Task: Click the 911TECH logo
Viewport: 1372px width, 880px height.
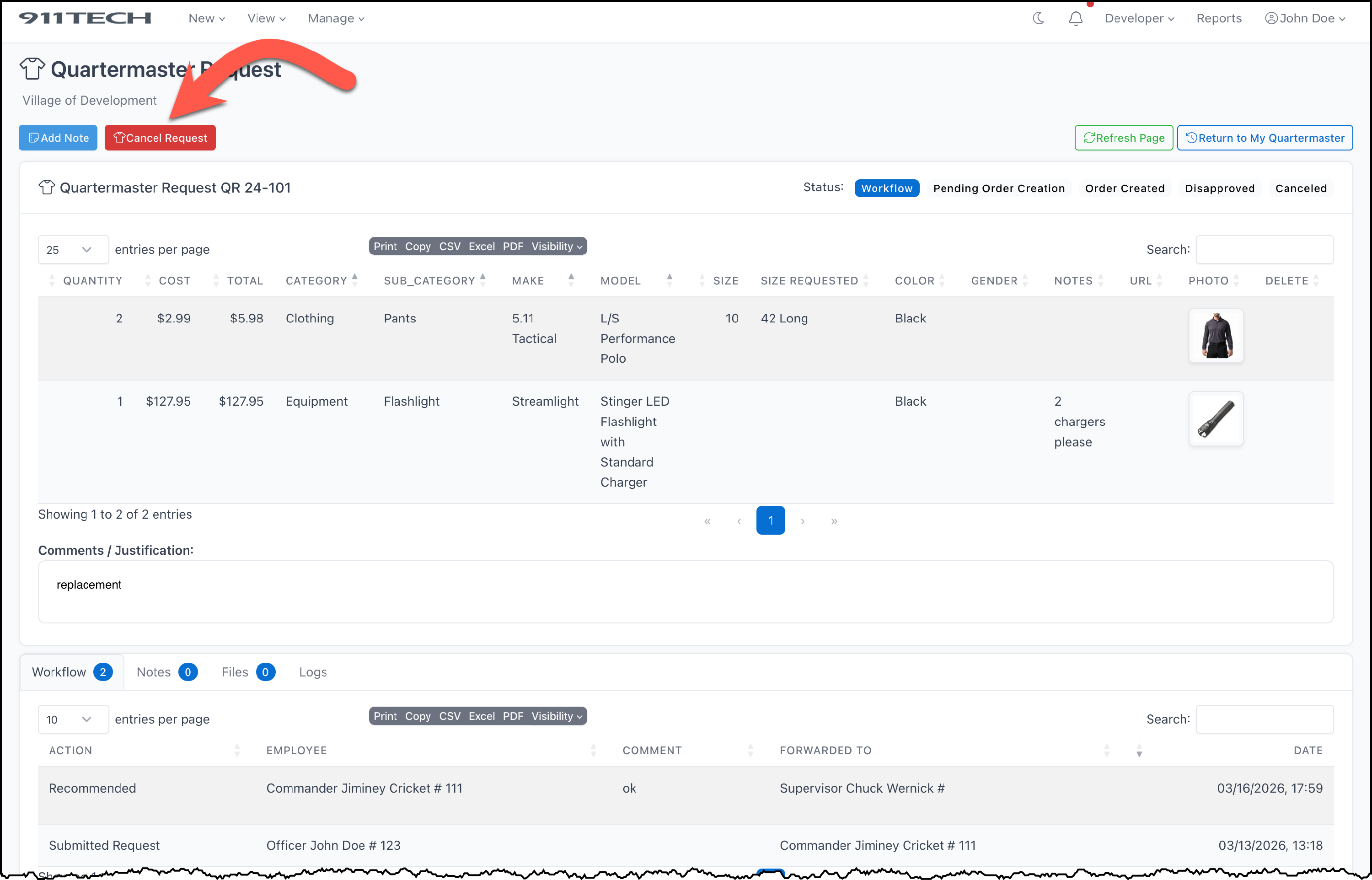Action: point(85,18)
